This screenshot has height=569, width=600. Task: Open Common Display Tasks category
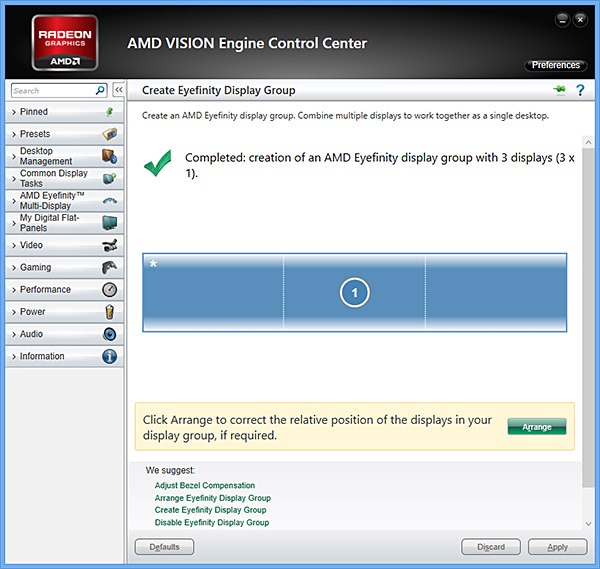pos(53,178)
